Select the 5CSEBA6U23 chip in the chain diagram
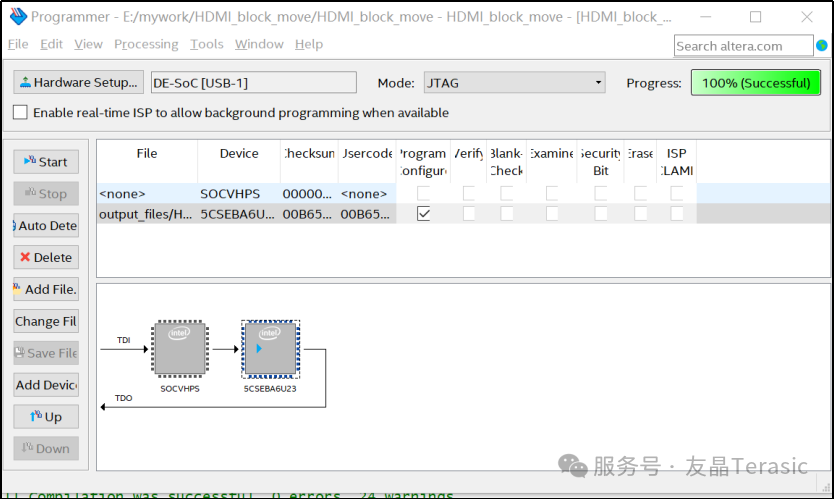 click(270, 349)
